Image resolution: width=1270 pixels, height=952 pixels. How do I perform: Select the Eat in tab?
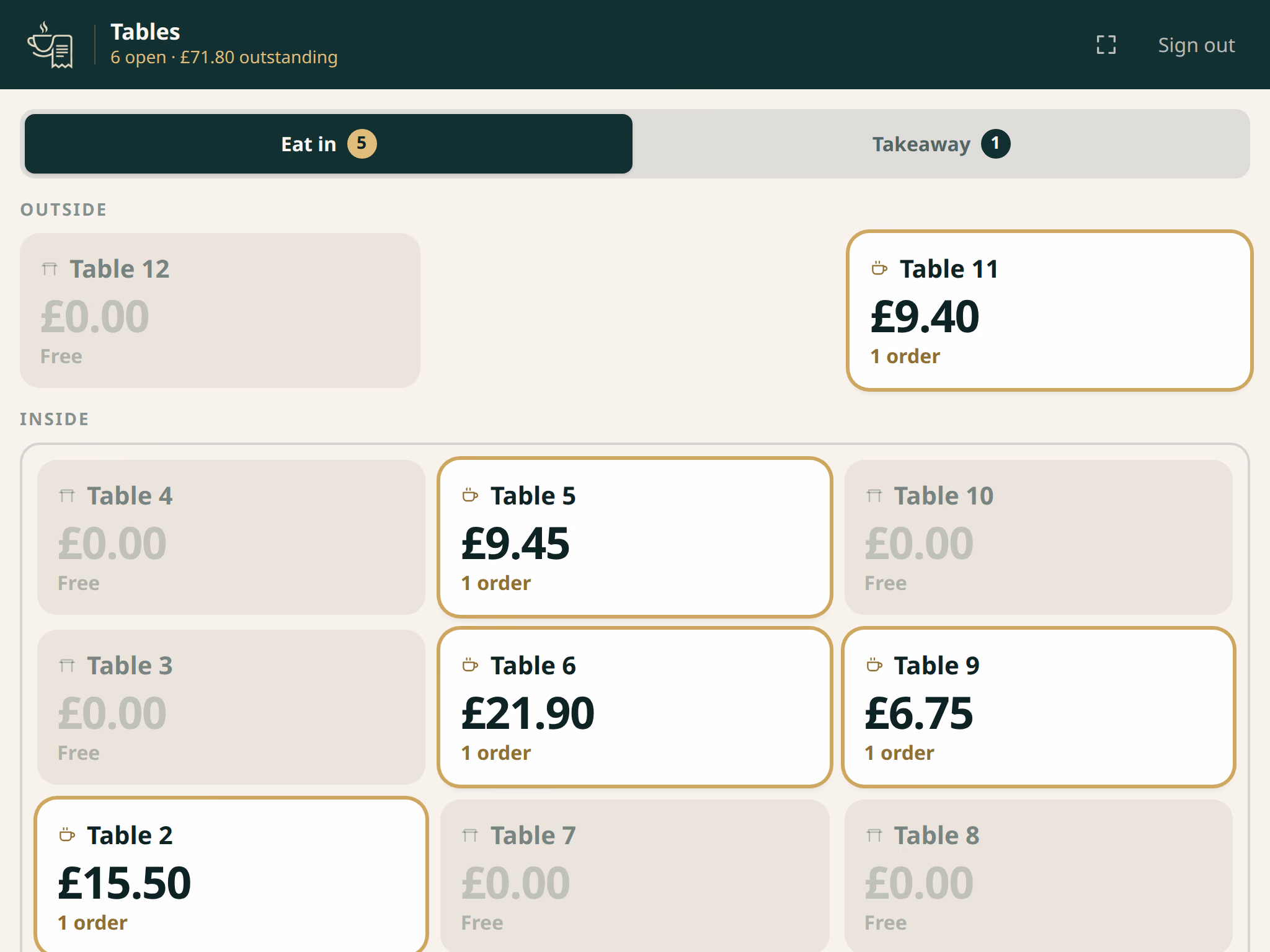(329, 144)
